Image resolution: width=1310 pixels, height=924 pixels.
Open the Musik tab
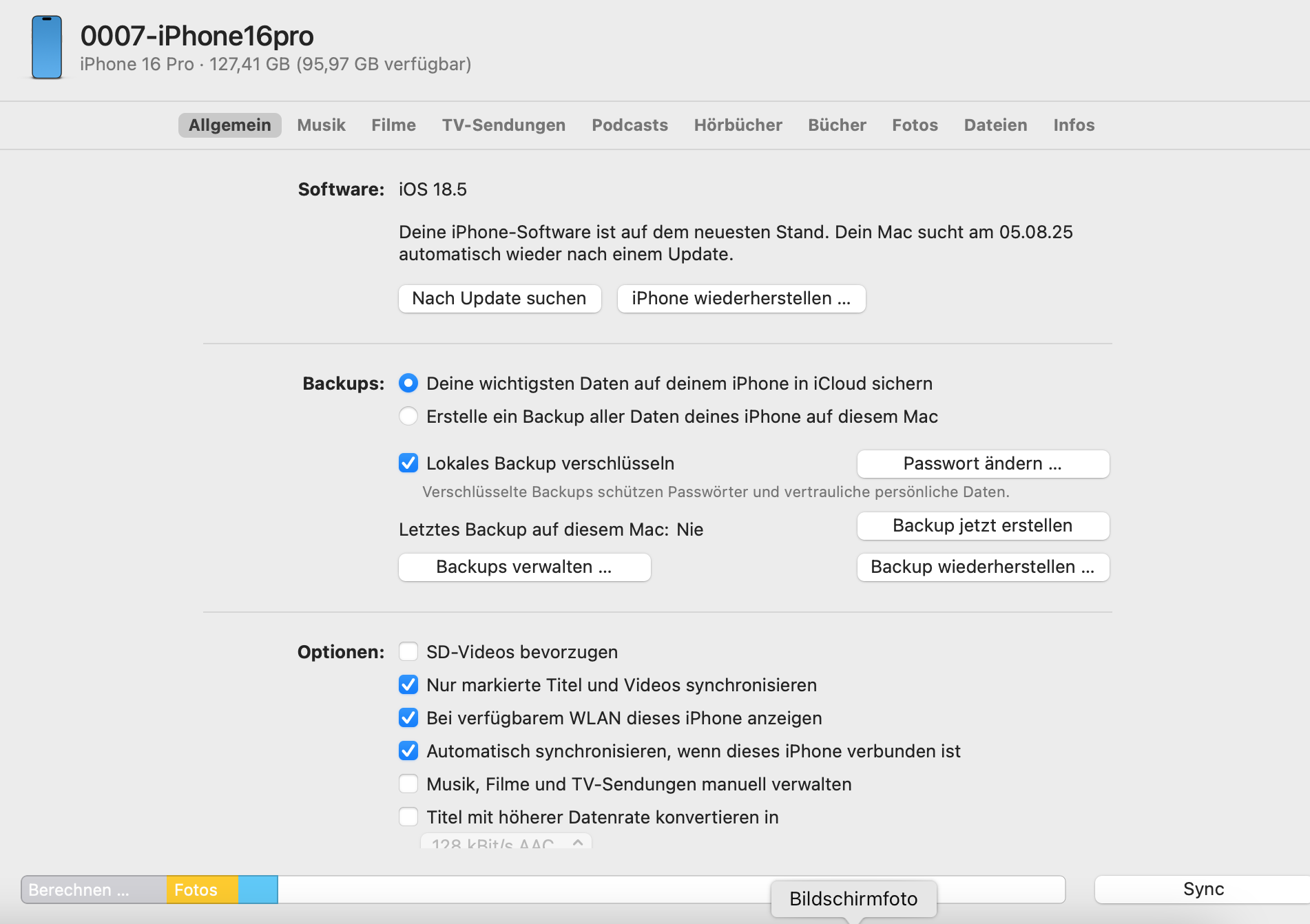tap(321, 125)
